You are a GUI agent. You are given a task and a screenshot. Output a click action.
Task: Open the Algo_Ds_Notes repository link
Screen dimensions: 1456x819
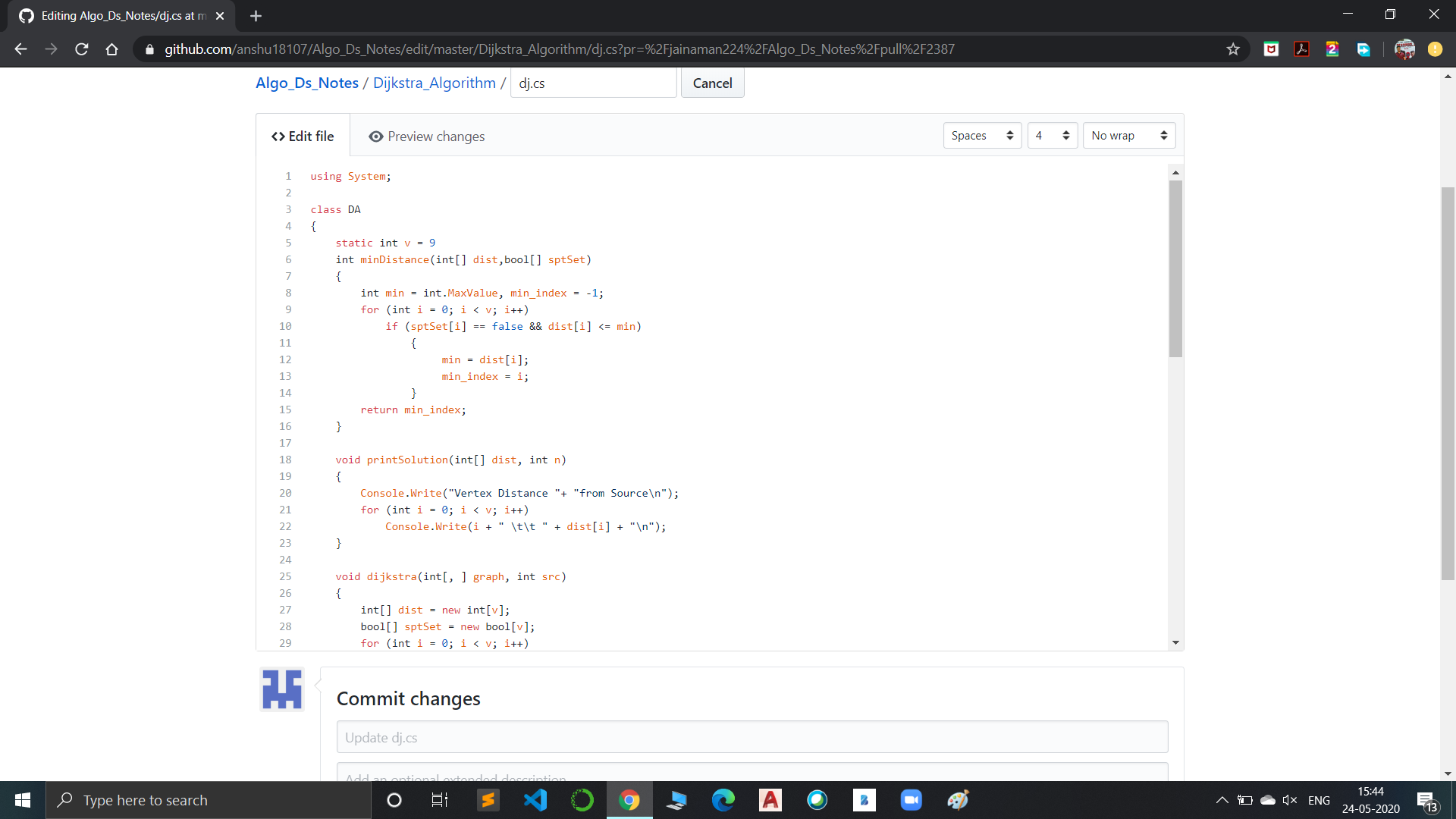click(306, 83)
